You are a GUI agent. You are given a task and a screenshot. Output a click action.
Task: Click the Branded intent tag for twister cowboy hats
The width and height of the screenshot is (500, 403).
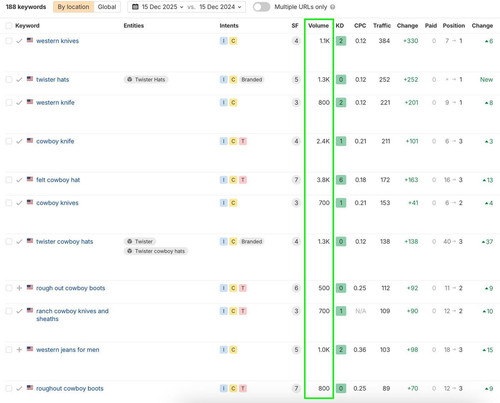click(x=252, y=242)
